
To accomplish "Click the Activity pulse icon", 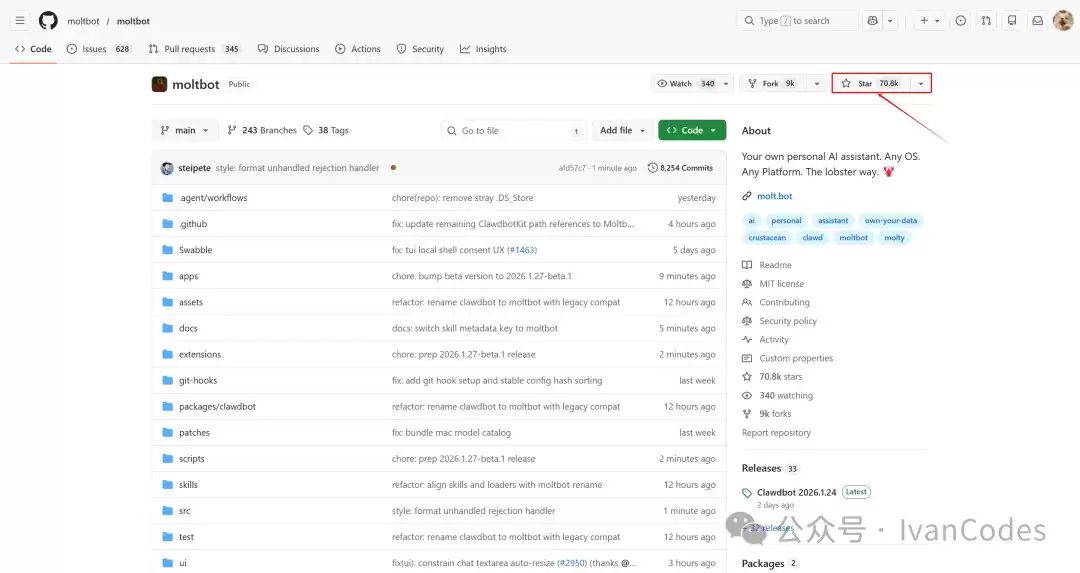I will [x=747, y=340].
